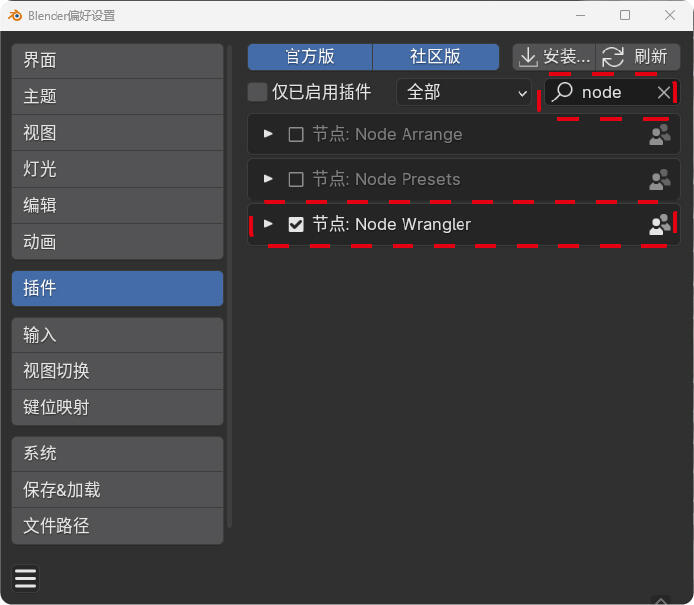Click the sidebar vertical scrollbar
694x605 pixels.
tap(229, 285)
